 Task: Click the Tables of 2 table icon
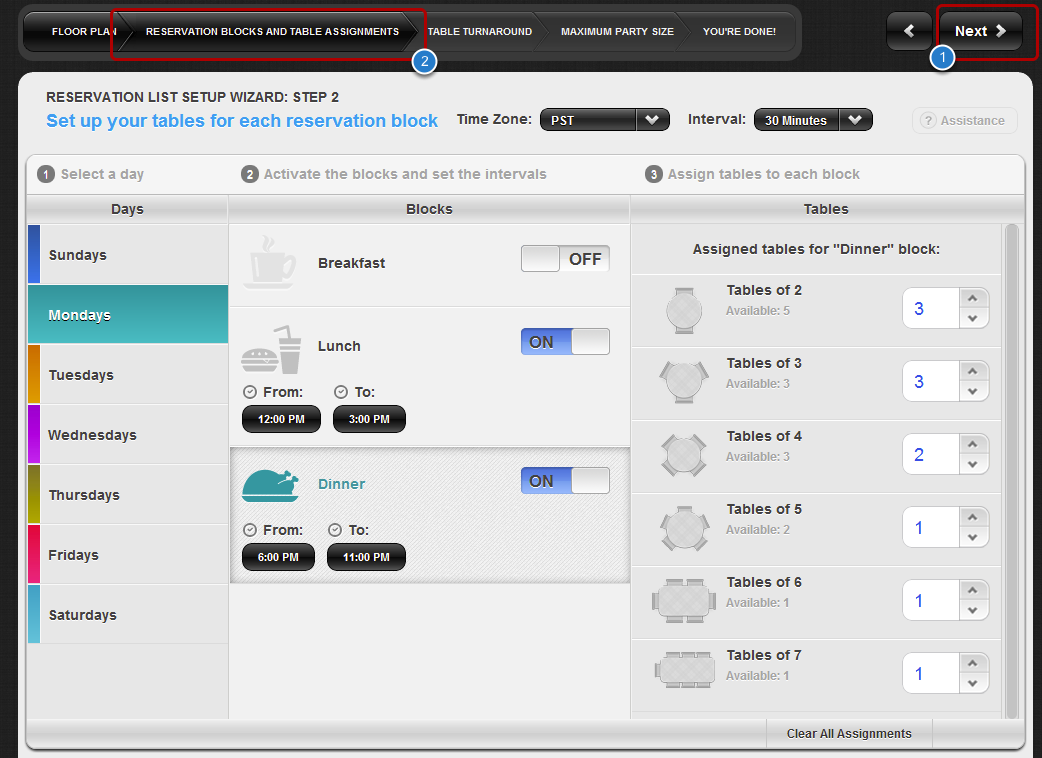[x=684, y=309]
